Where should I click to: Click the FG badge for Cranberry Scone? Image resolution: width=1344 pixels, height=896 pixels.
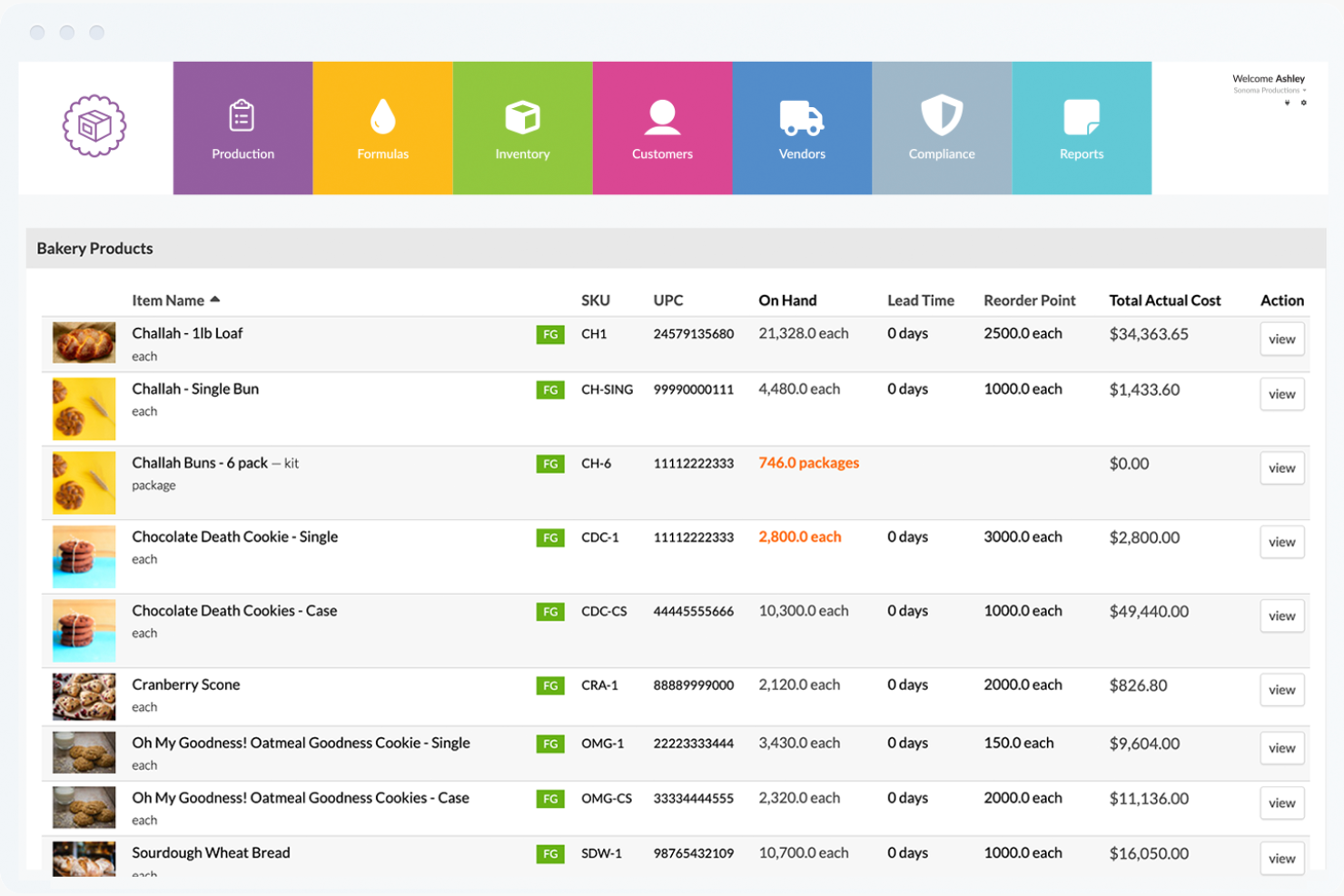pos(550,685)
